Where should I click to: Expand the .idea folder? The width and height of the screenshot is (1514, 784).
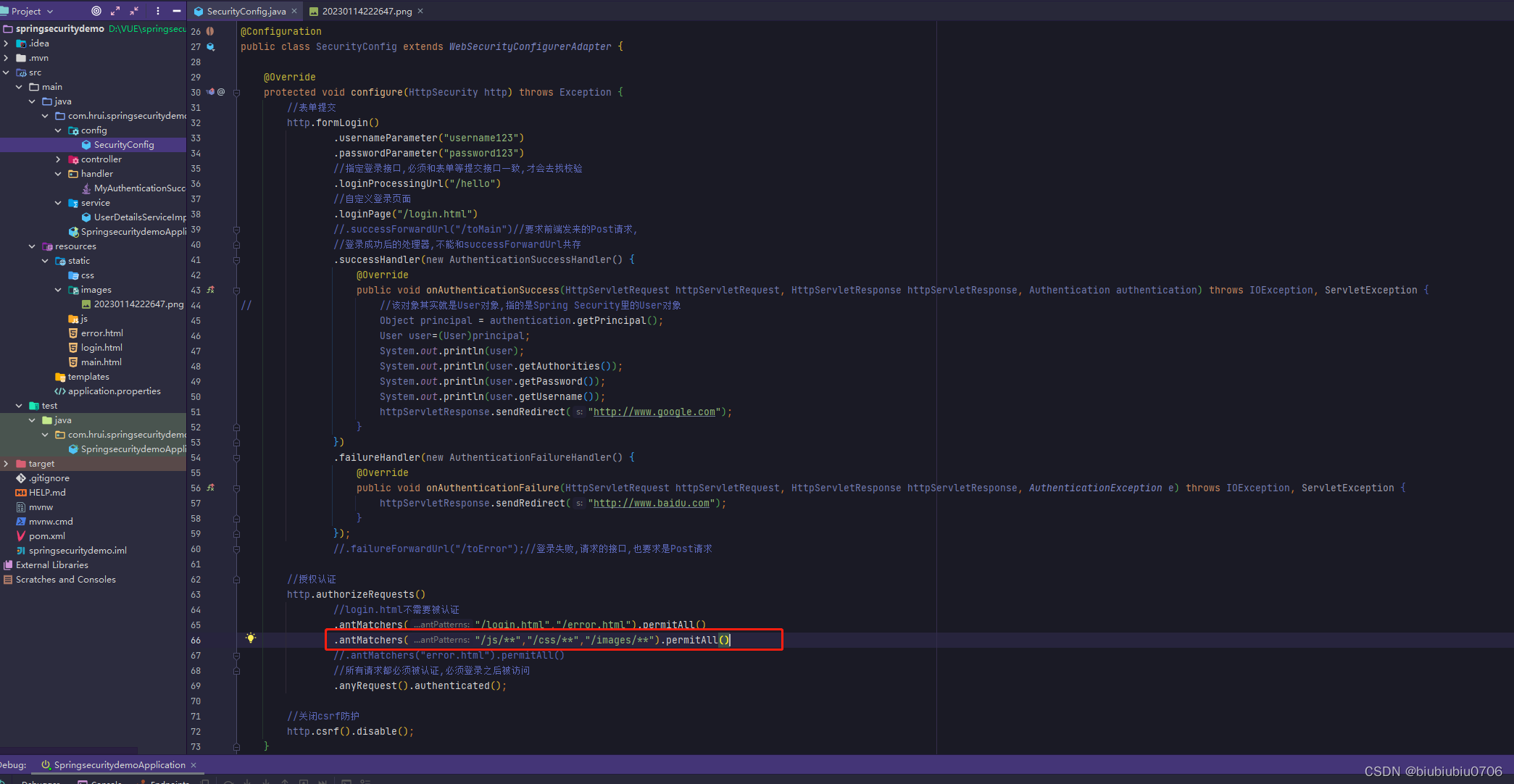point(7,43)
